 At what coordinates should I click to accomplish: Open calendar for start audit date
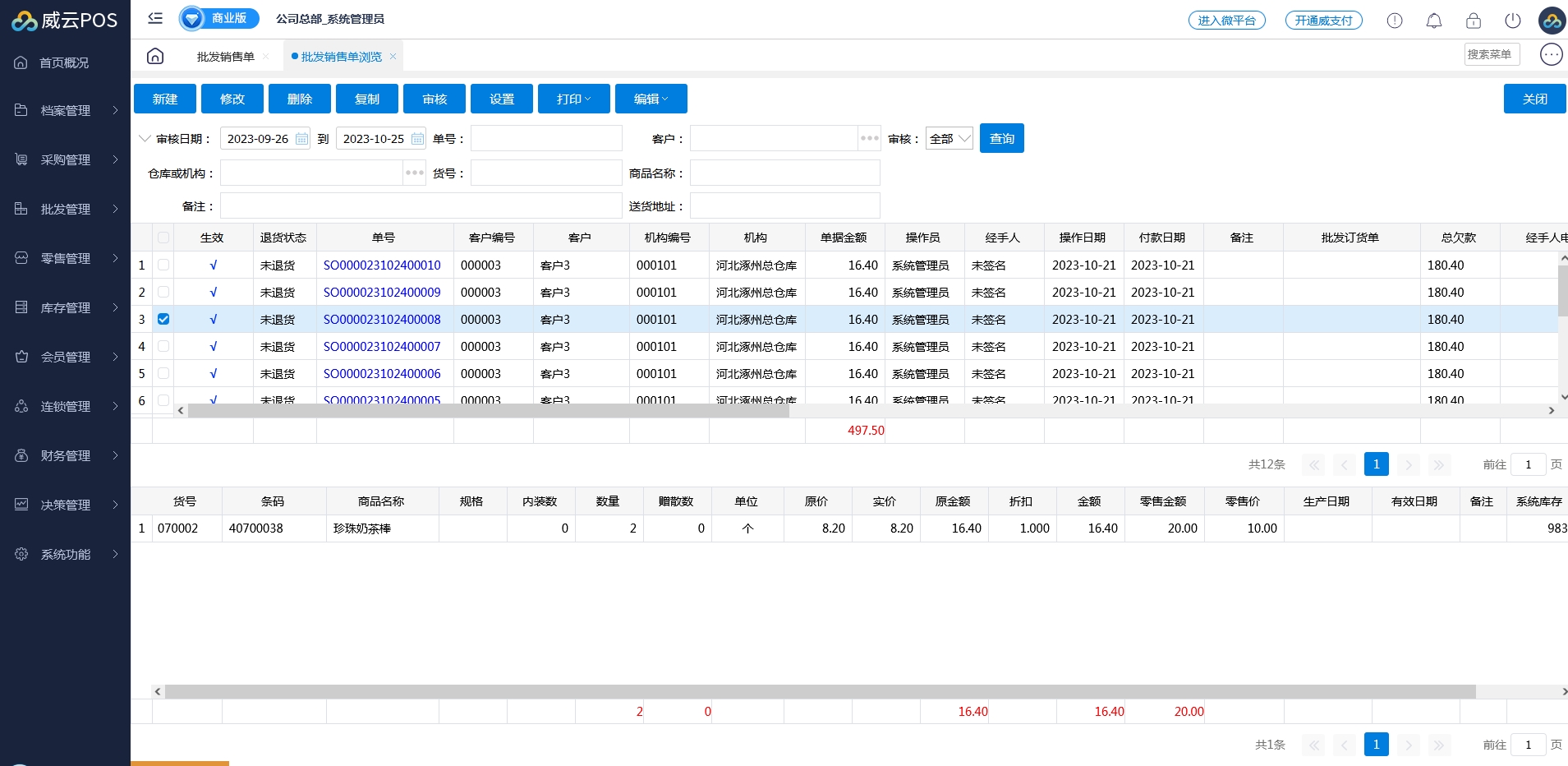pos(302,139)
